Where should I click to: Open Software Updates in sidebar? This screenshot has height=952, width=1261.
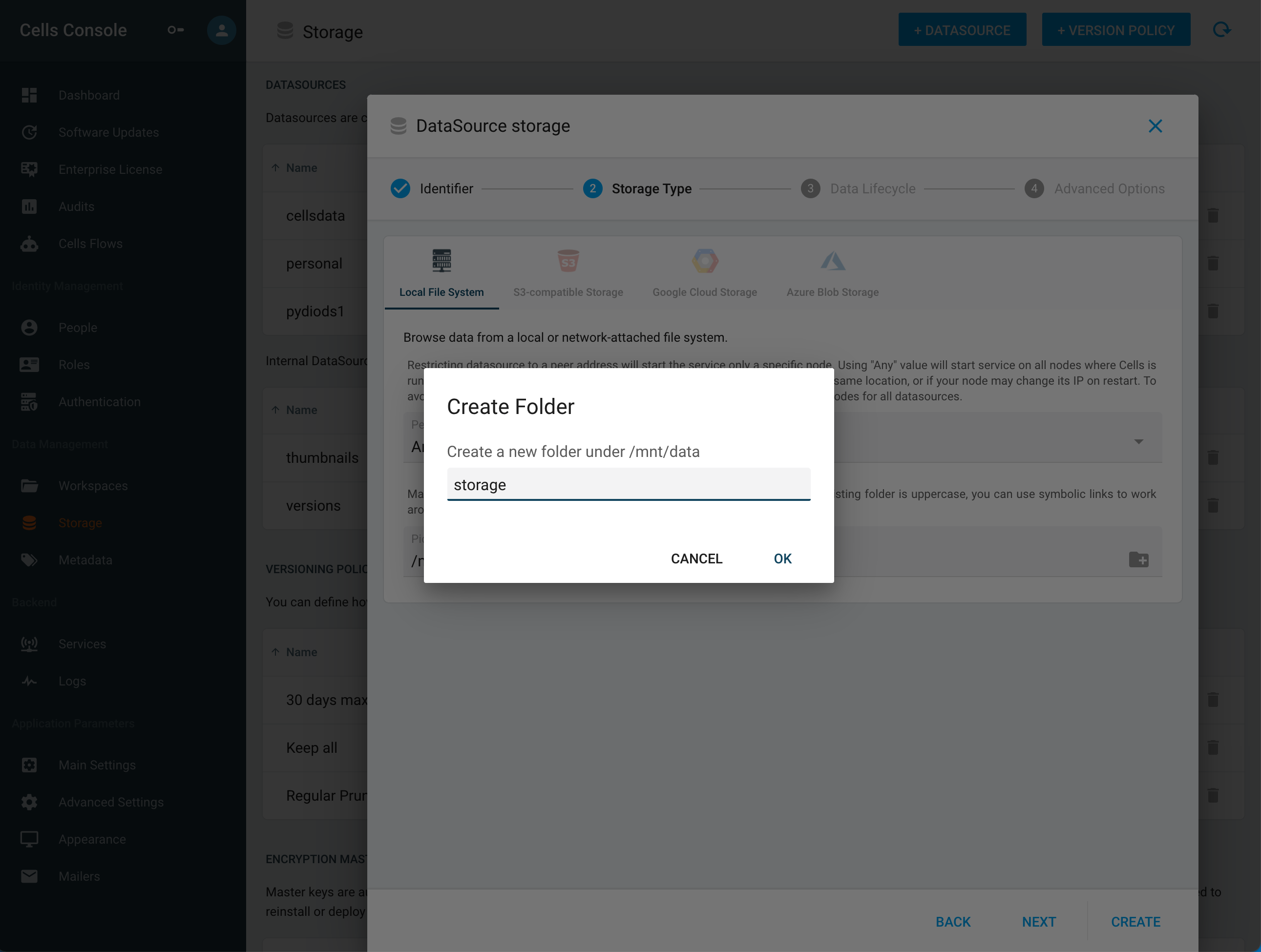coord(108,132)
